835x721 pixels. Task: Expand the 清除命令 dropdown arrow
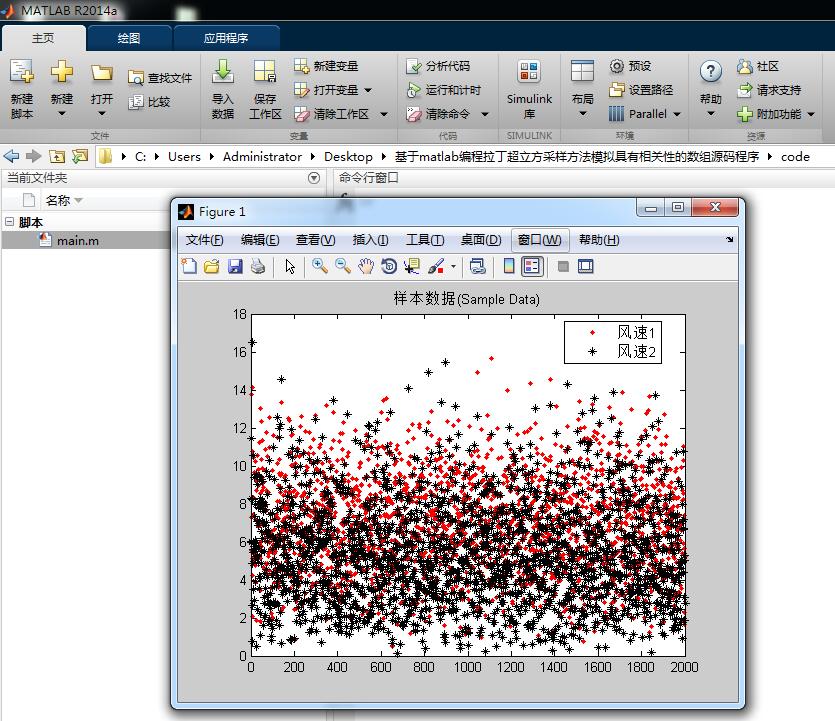click(485, 114)
